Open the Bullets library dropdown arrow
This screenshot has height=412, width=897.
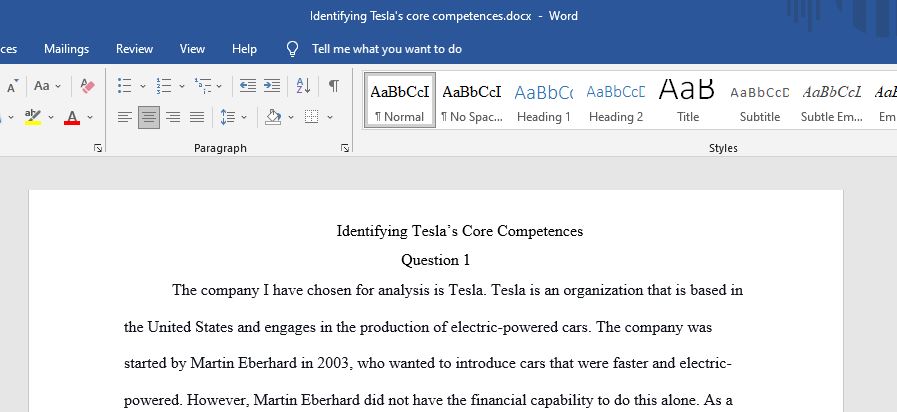coord(143,86)
